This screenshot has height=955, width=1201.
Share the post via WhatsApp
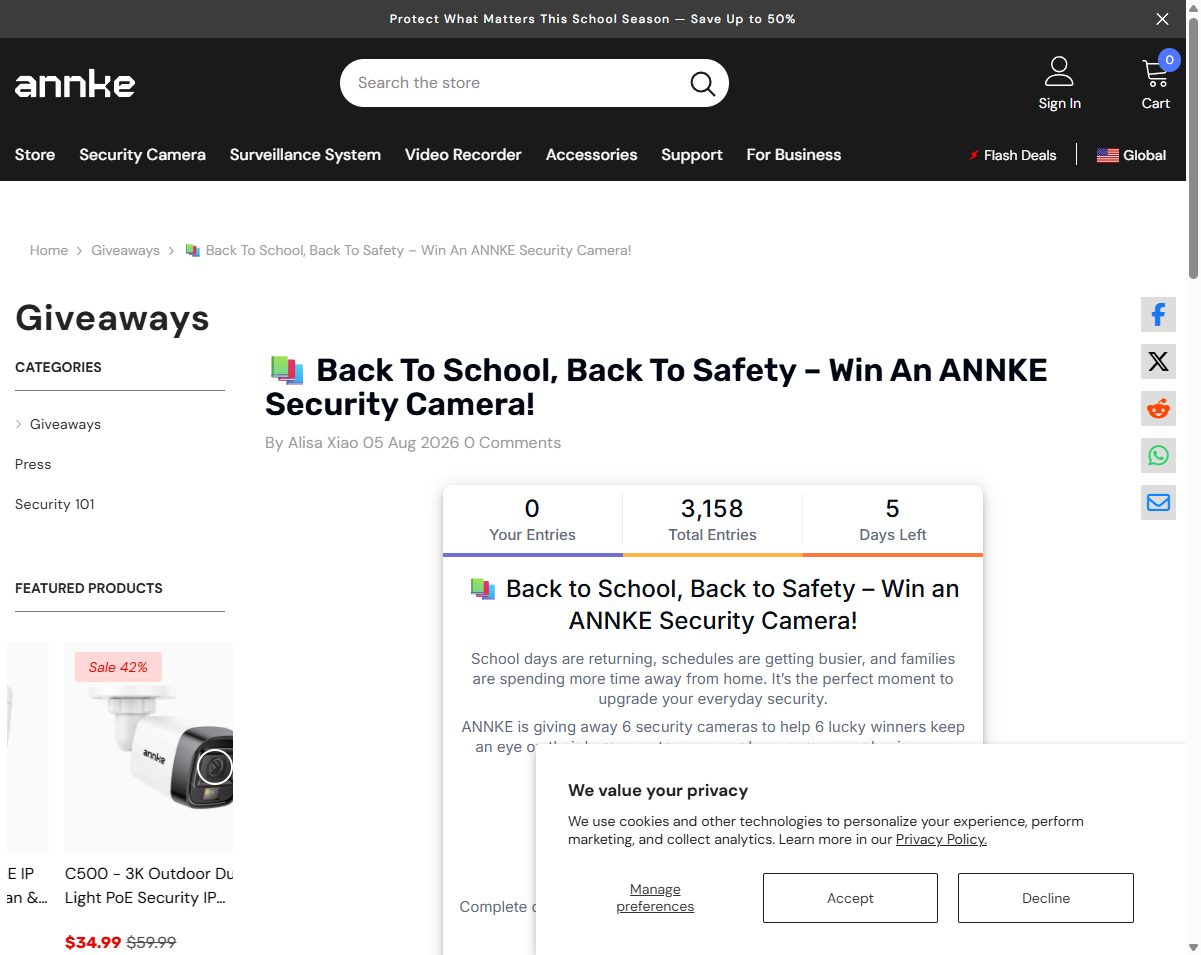[1158, 456]
